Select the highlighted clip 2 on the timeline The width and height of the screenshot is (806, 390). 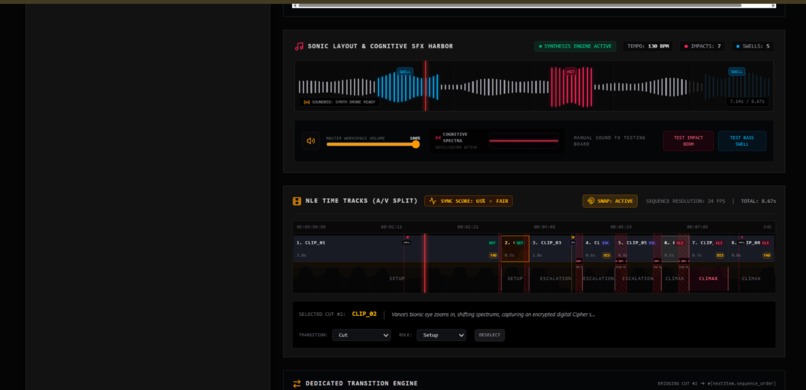tap(515, 249)
